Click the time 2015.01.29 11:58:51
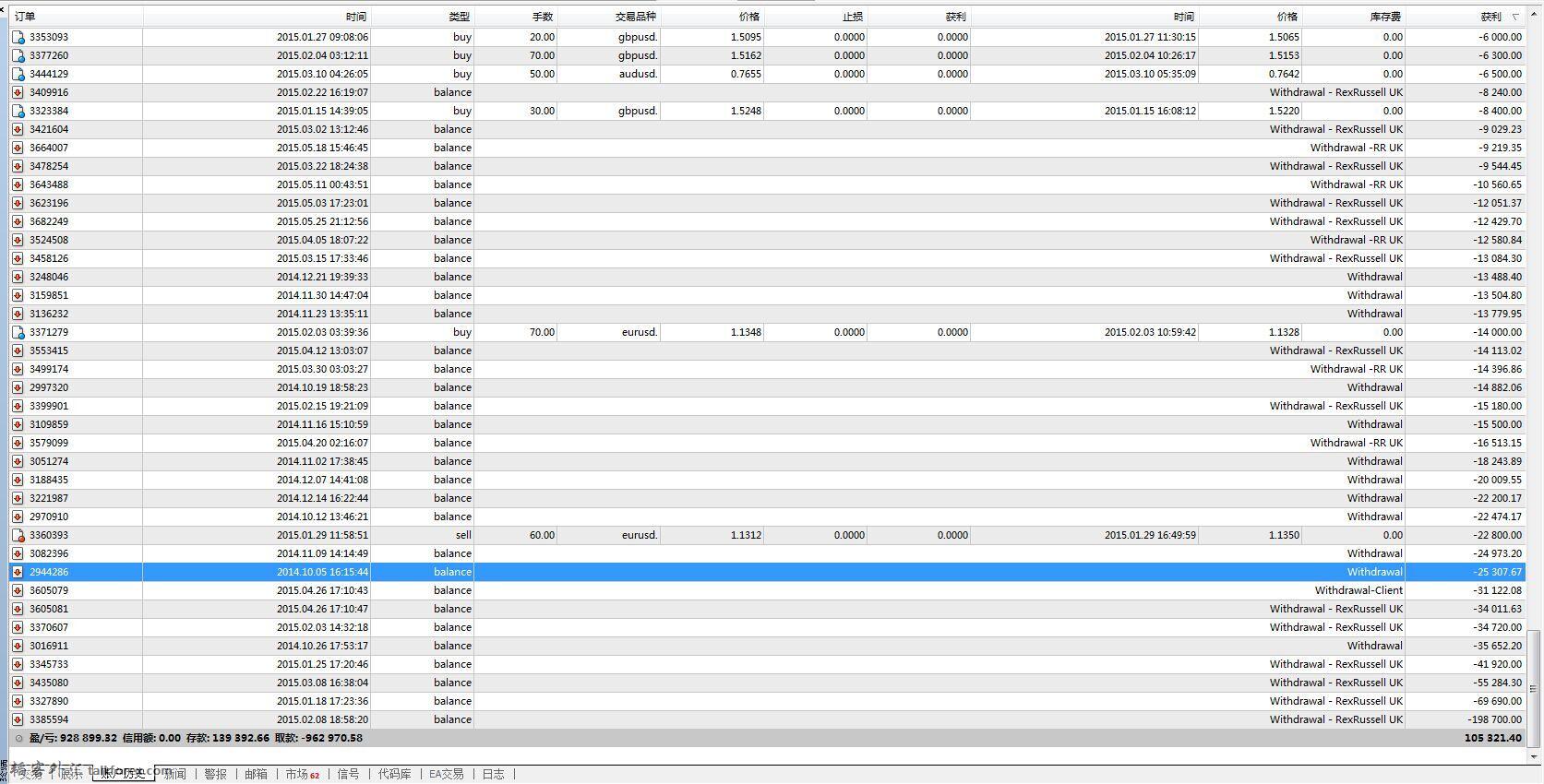Screen dimensions: 1544x784 tap(322, 535)
